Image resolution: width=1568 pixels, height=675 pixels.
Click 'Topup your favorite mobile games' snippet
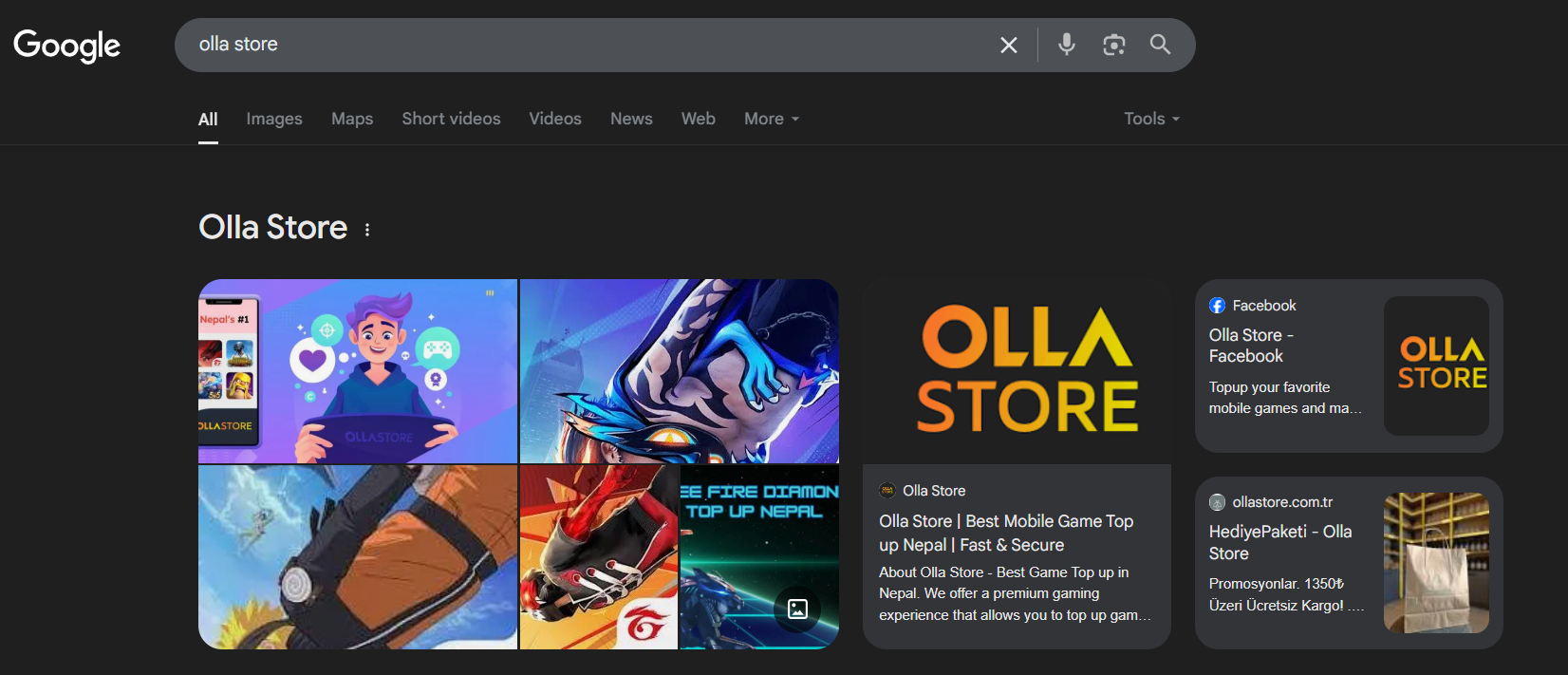click(1285, 398)
